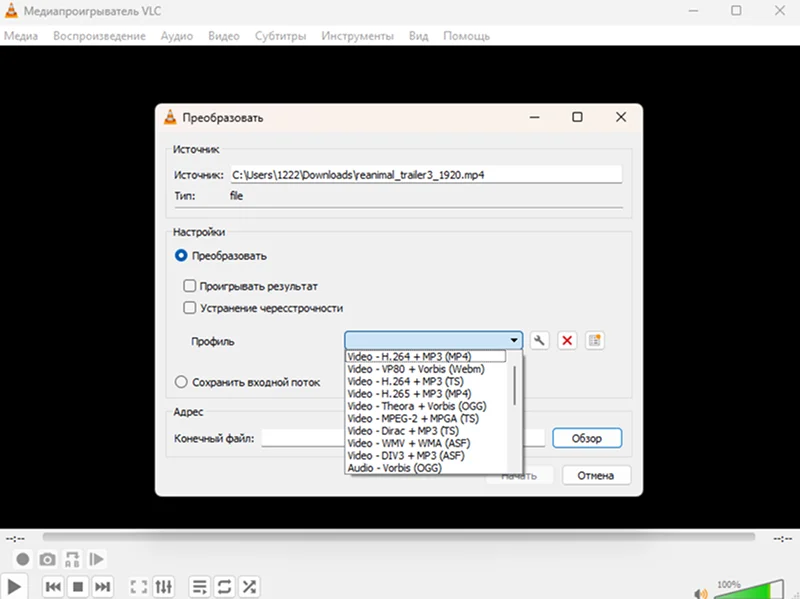Toggle fullscreen mode icon
Viewport: 800px width, 599px height.
tap(139, 587)
